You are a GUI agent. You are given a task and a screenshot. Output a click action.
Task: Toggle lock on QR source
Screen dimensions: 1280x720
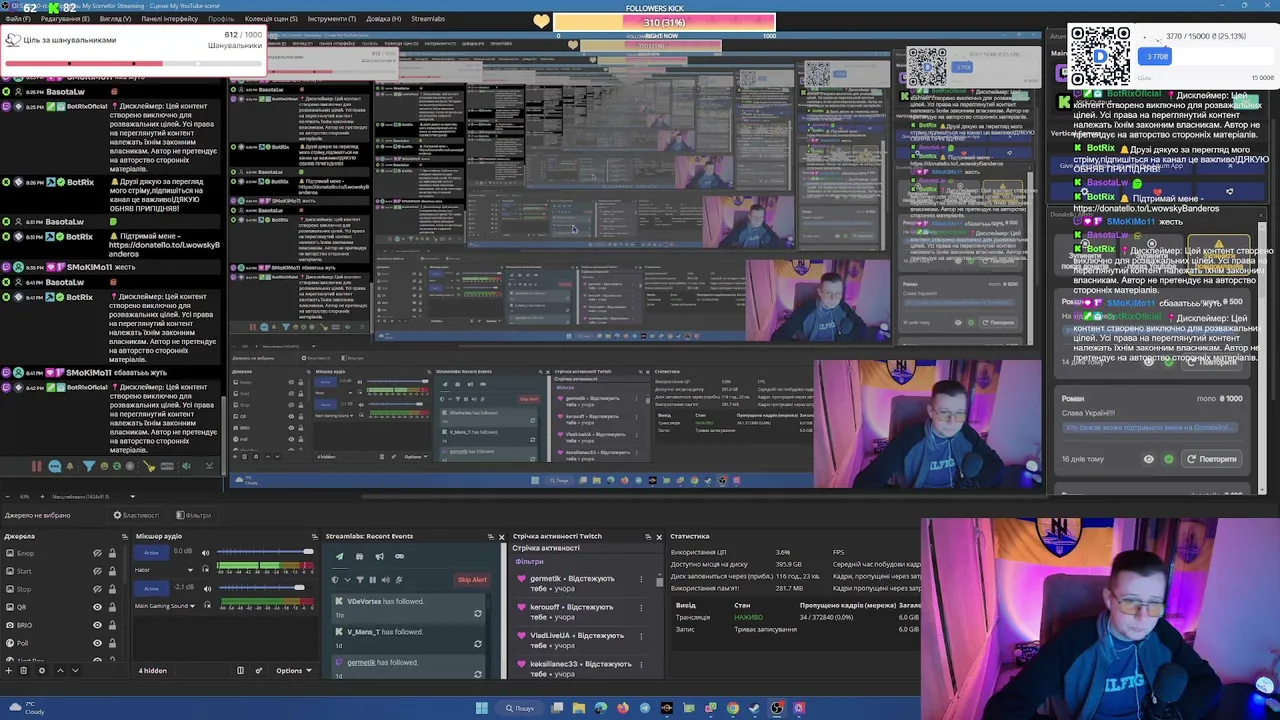112,607
